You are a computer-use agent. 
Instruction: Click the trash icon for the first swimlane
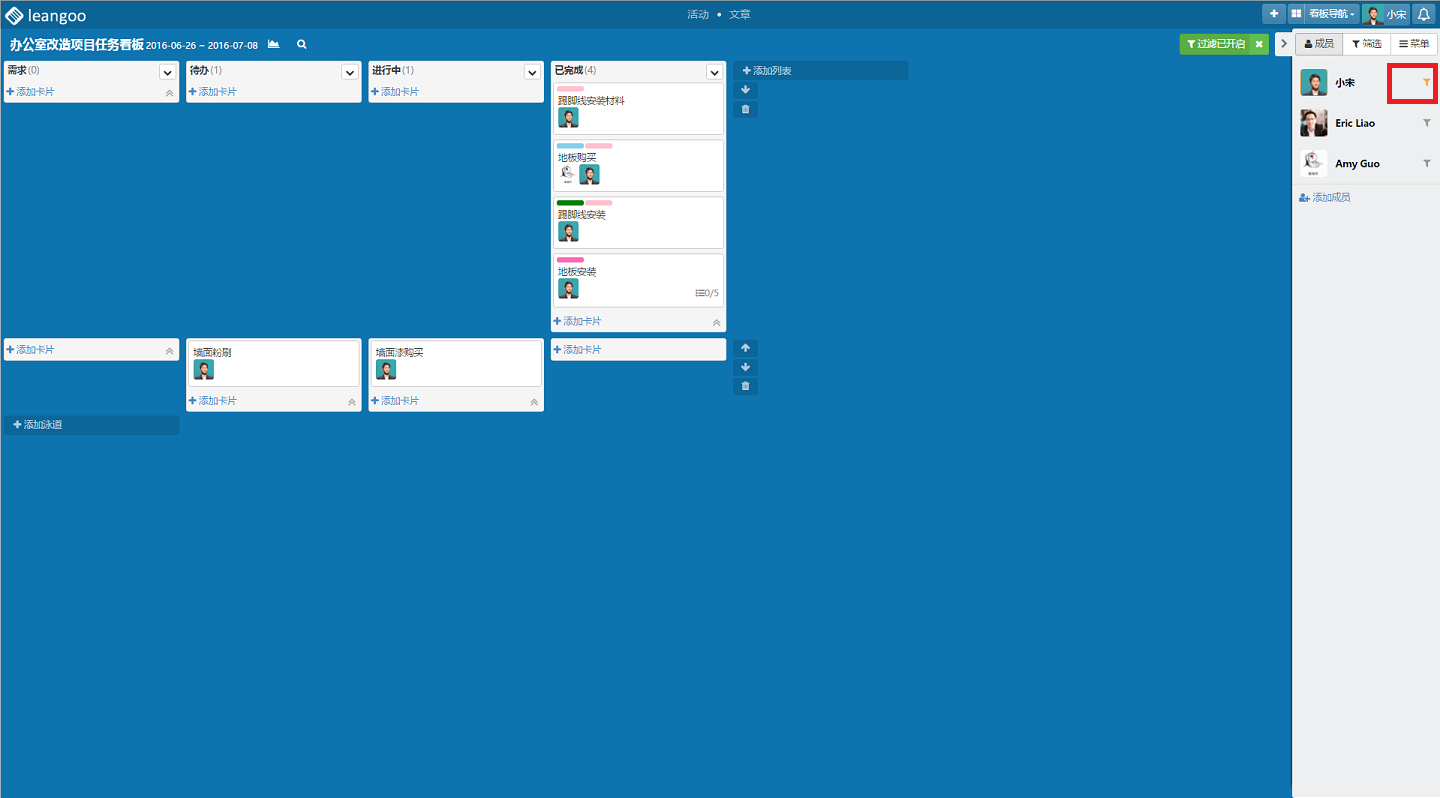(745, 109)
